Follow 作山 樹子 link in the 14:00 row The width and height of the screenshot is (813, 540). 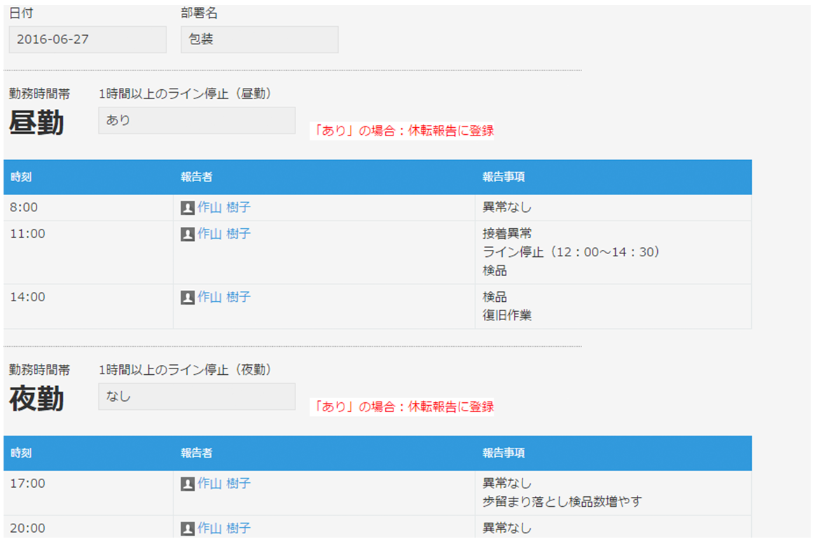(x=224, y=298)
